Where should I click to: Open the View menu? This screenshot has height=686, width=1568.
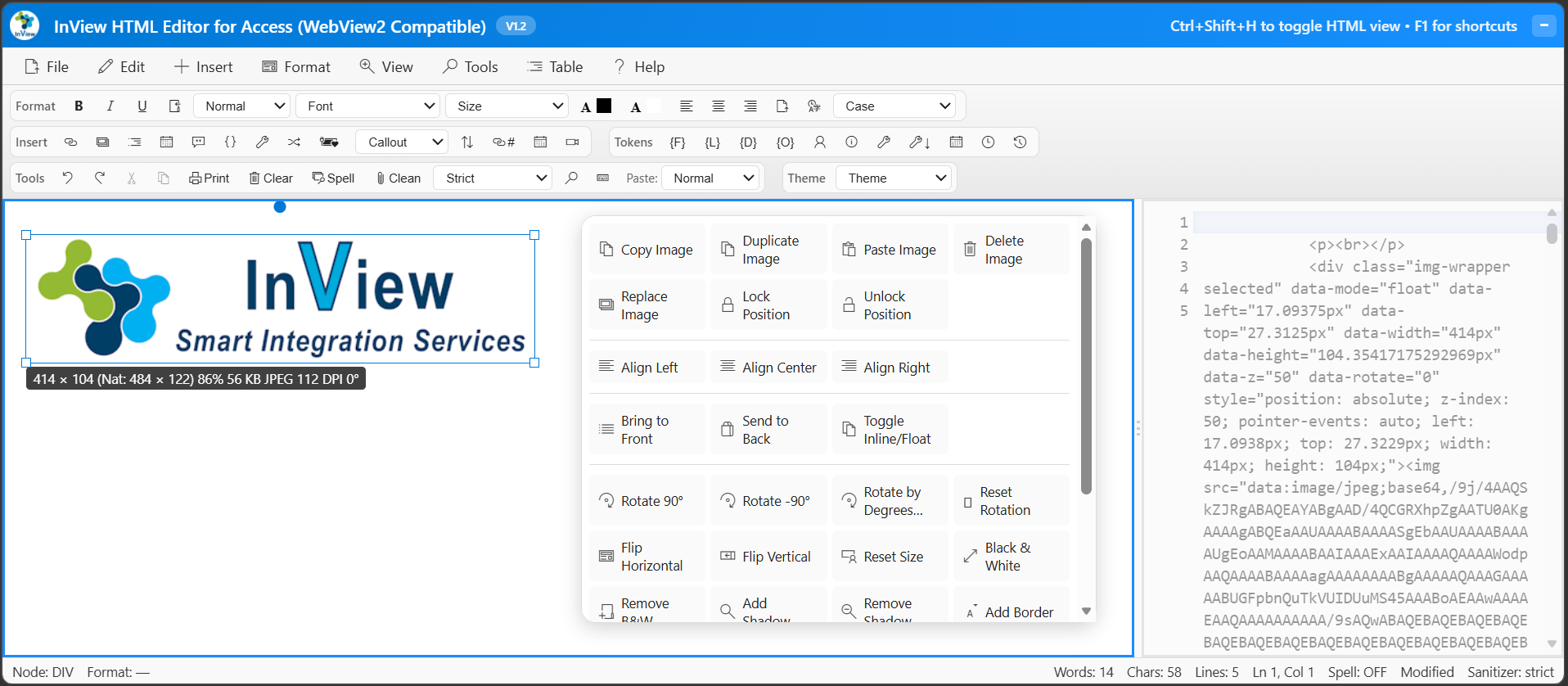(x=386, y=66)
